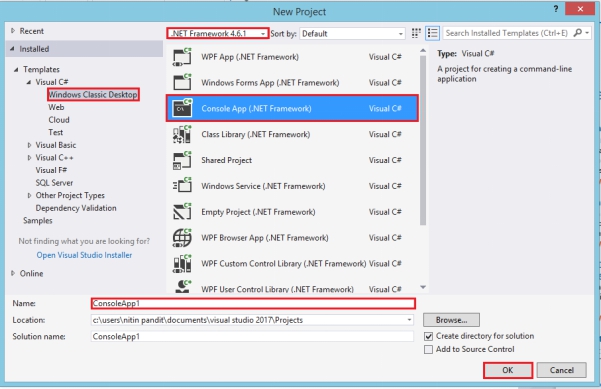
Task: Select Visual F# category
Action: point(51,170)
